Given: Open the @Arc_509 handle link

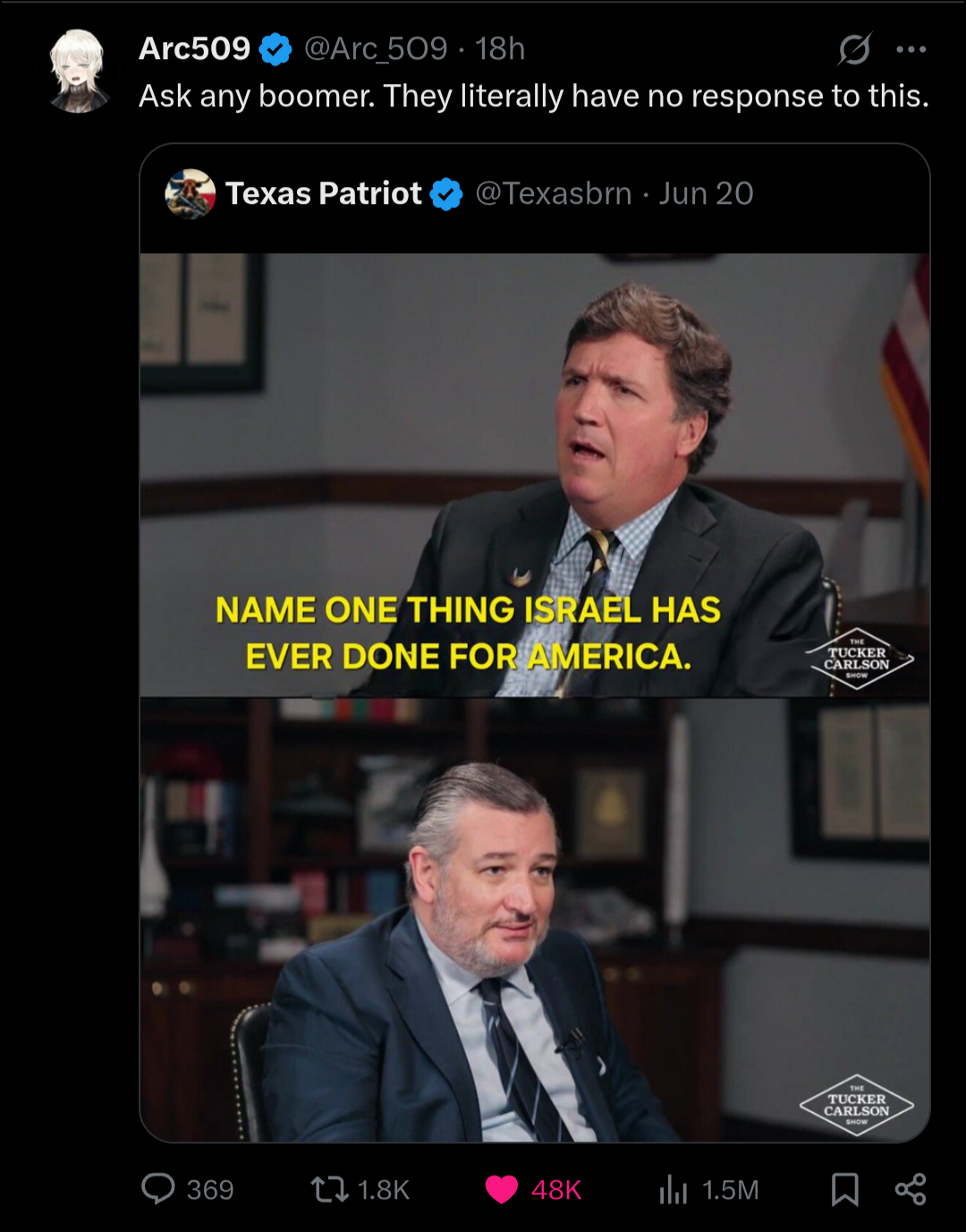Looking at the screenshot, I should [376, 48].
